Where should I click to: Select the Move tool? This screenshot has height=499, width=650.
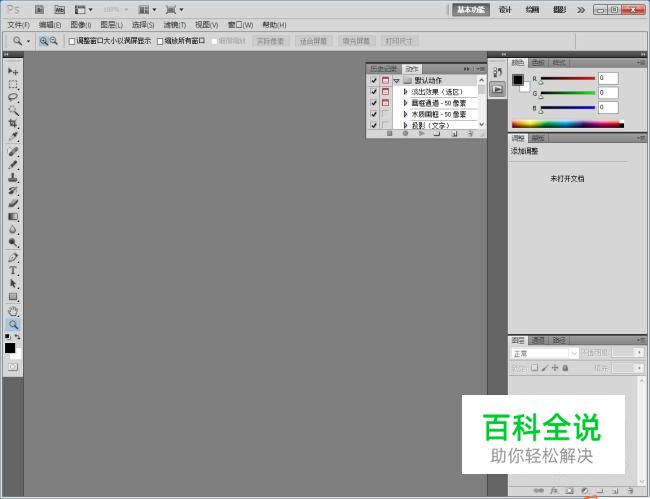(x=12, y=71)
